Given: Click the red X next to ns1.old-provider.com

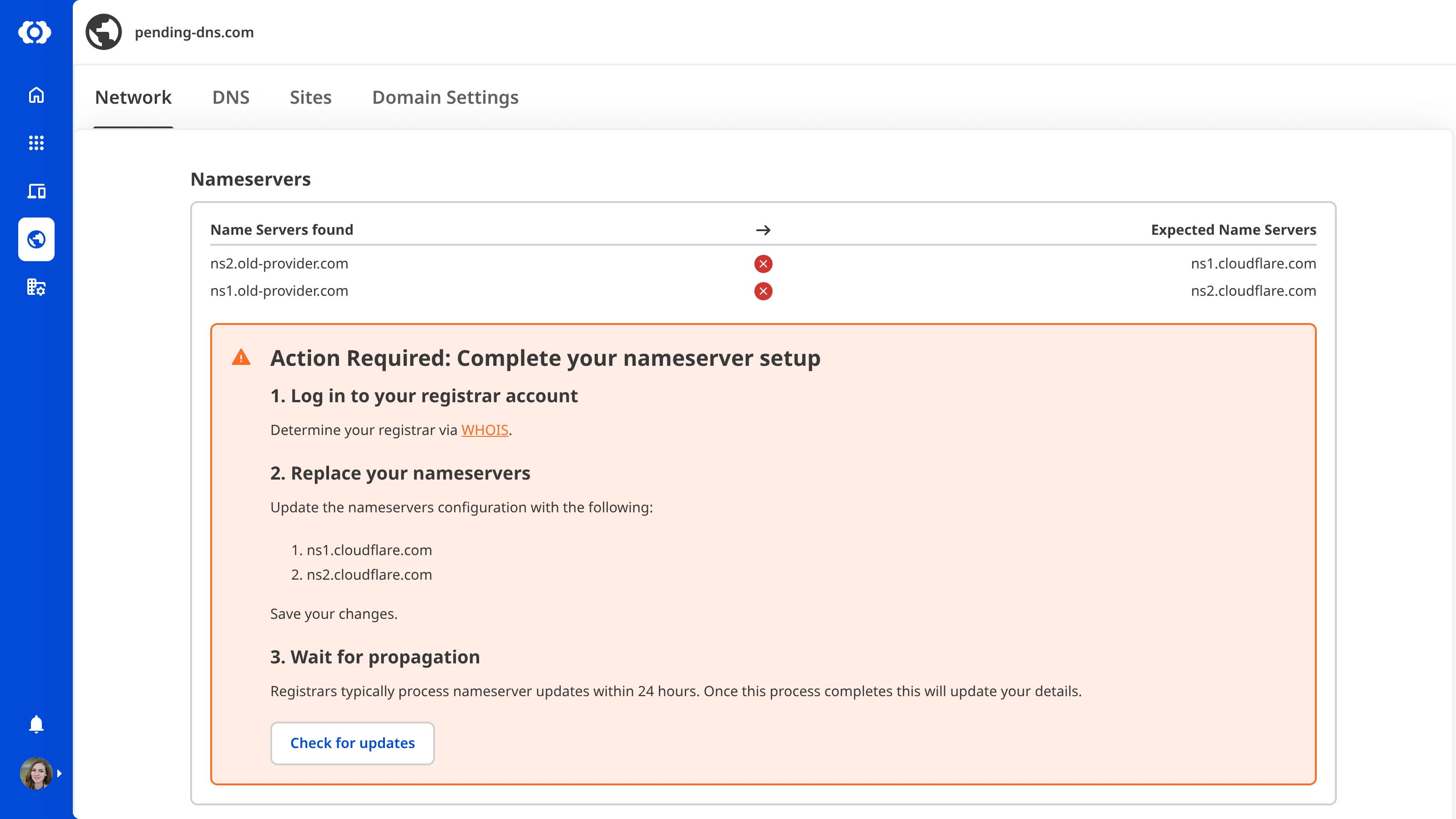Looking at the screenshot, I should pos(763,291).
